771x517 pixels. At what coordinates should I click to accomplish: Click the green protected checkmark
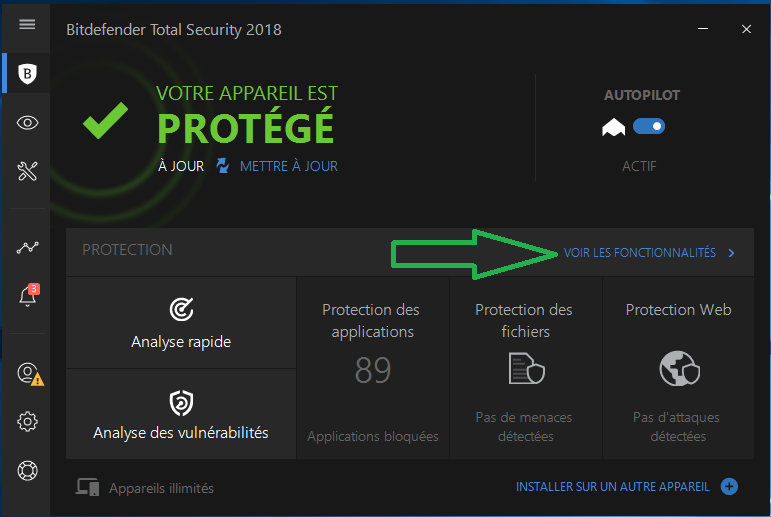coord(105,121)
